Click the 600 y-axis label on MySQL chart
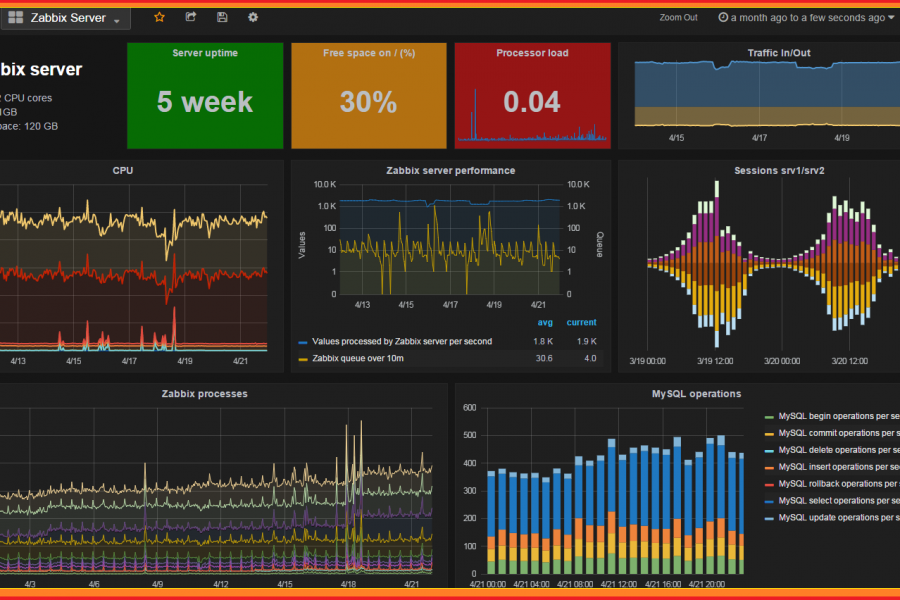The image size is (900, 600). pos(470,408)
